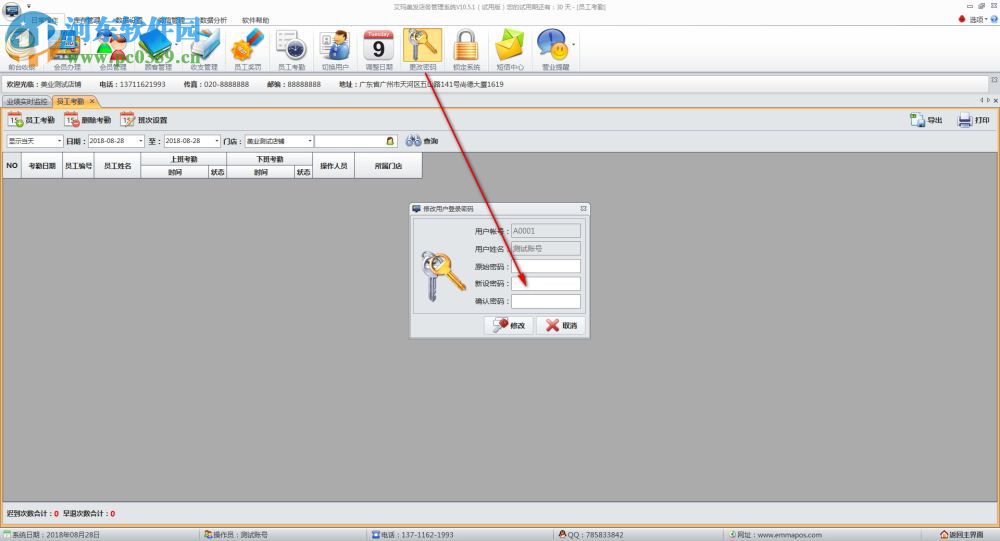Screen dimensions: 1000x541
Task: Click staff picker icon in search field
Action: 390,141
